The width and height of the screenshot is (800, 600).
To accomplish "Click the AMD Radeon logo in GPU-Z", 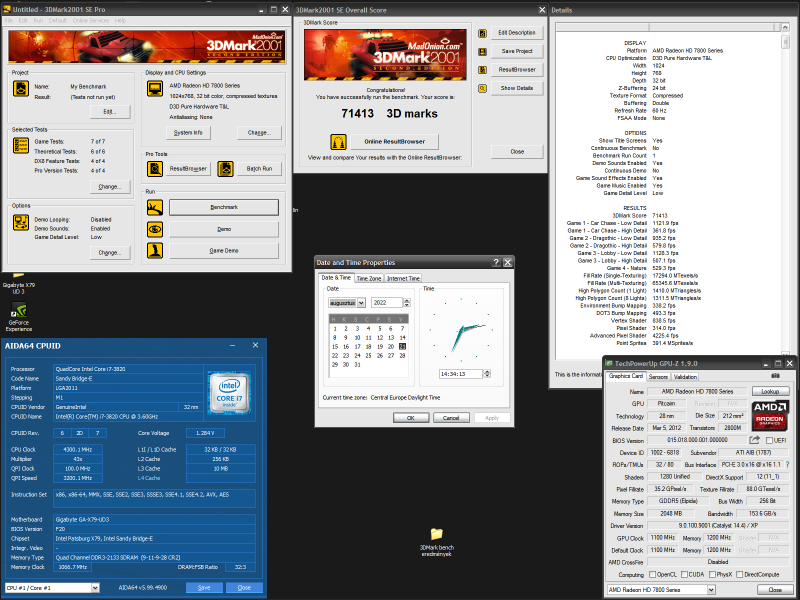I will (769, 415).
